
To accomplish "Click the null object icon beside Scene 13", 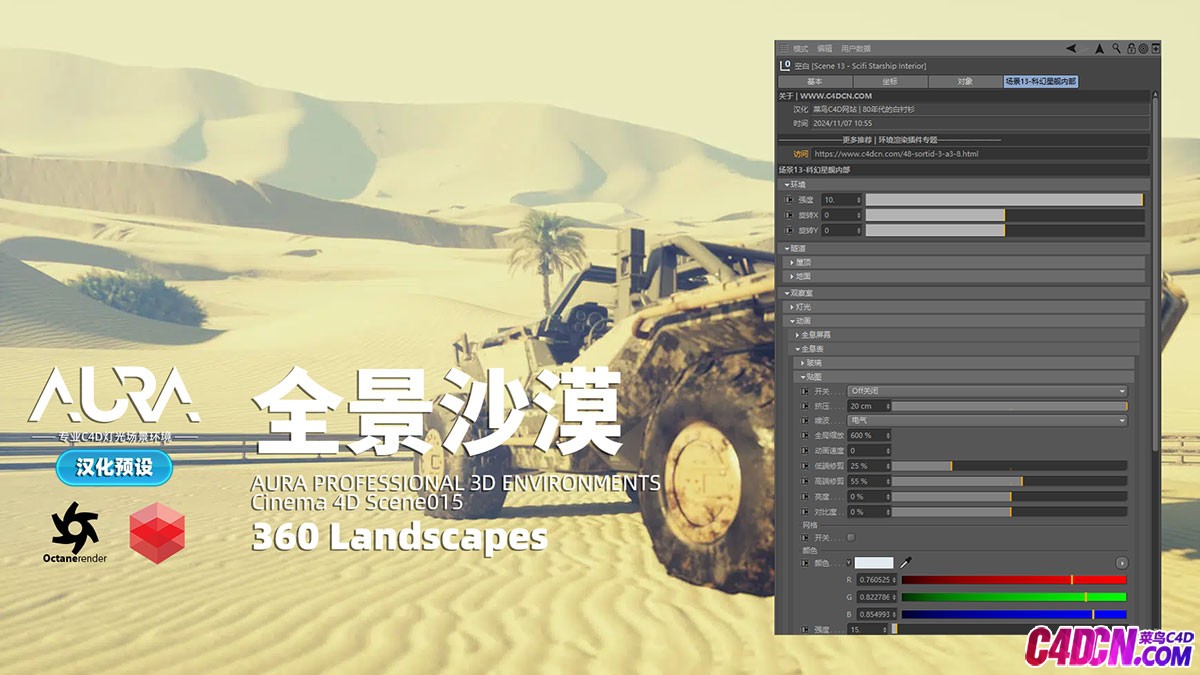I will pyautogui.click(x=785, y=65).
